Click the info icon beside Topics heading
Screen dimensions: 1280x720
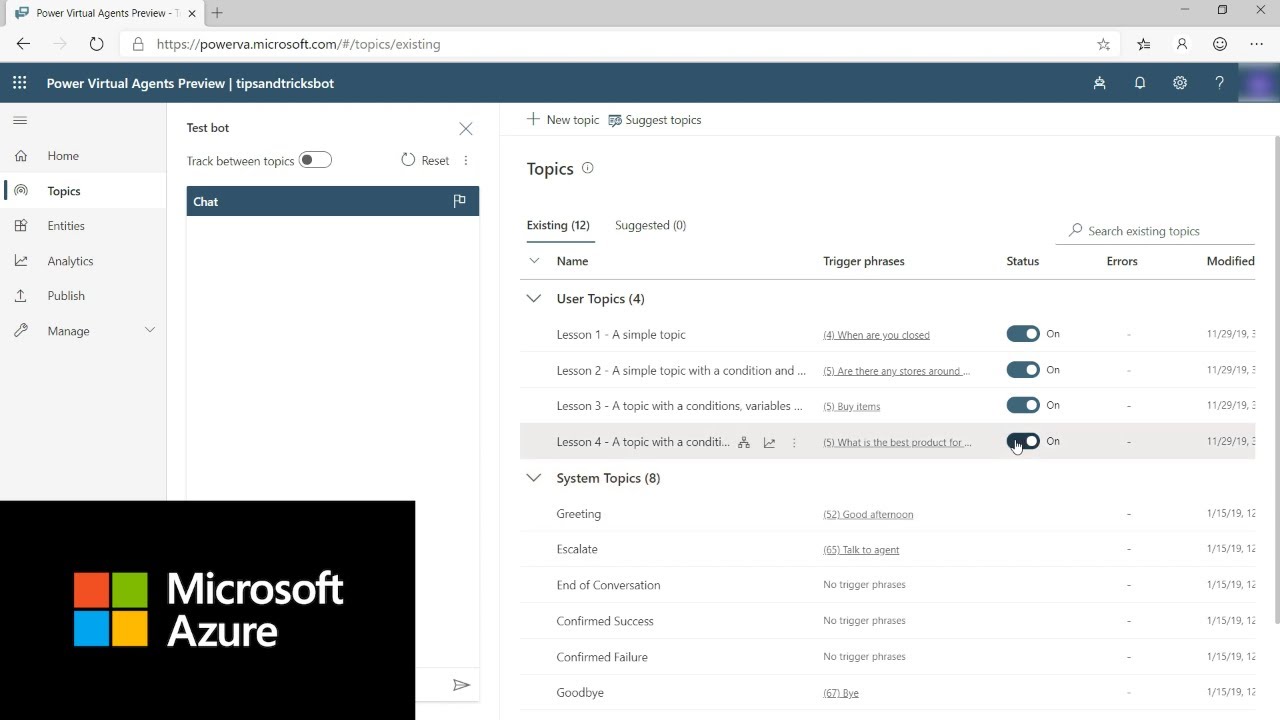pyautogui.click(x=587, y=168)
